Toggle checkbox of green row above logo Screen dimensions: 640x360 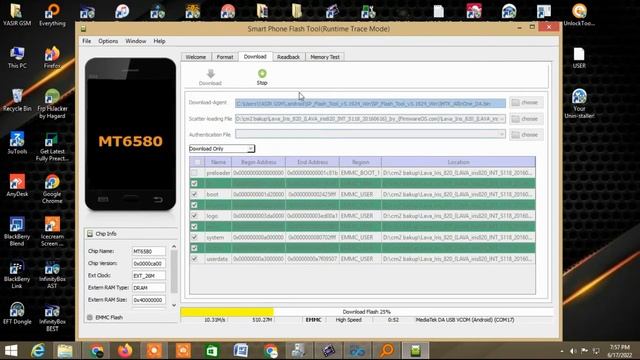tap(194, 205)
